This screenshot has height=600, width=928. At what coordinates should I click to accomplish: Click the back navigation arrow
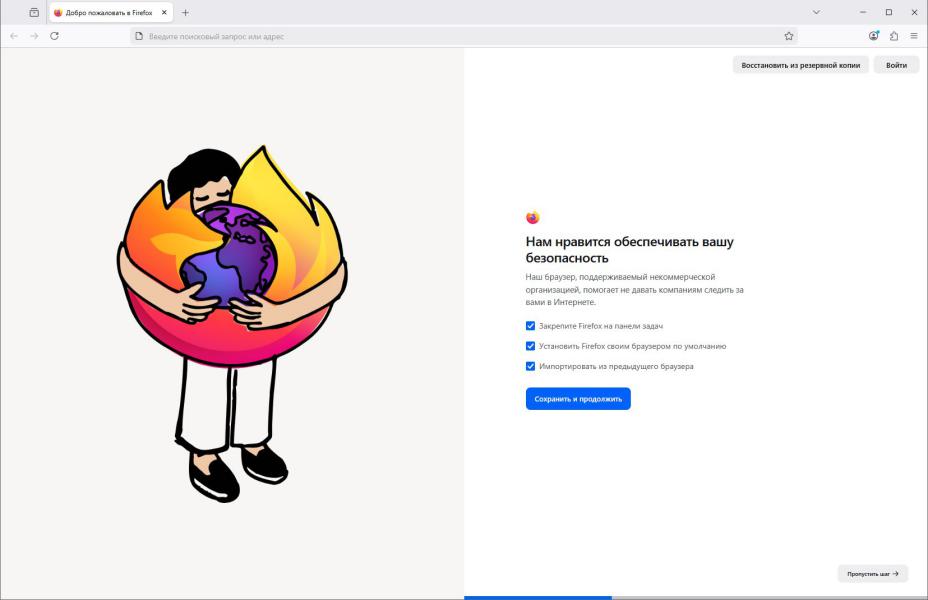(x=14, y=36)
